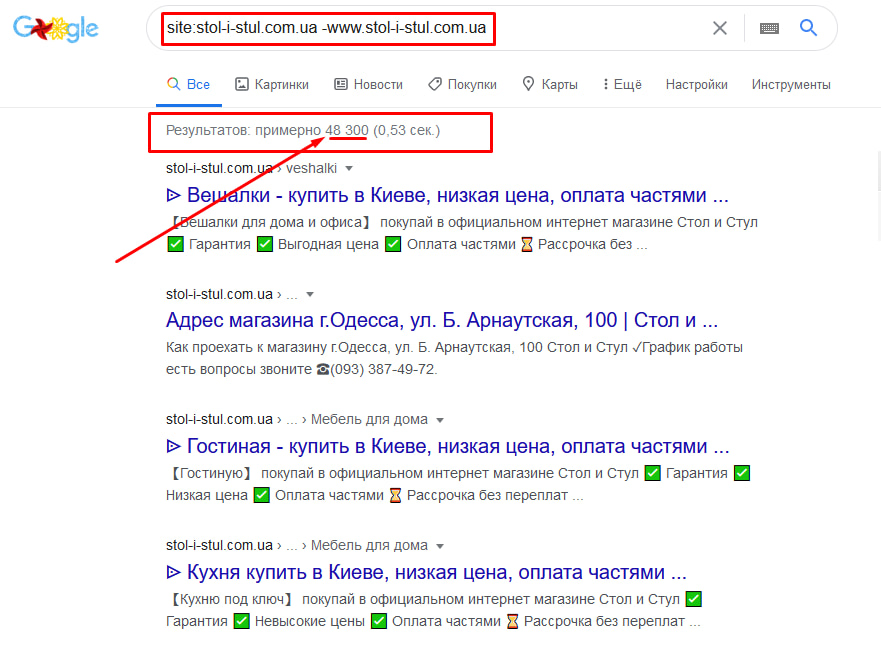The height and width of the screenshot is (654, 881).
Task: Switch to the Все results tab
Action: point(189,84)
